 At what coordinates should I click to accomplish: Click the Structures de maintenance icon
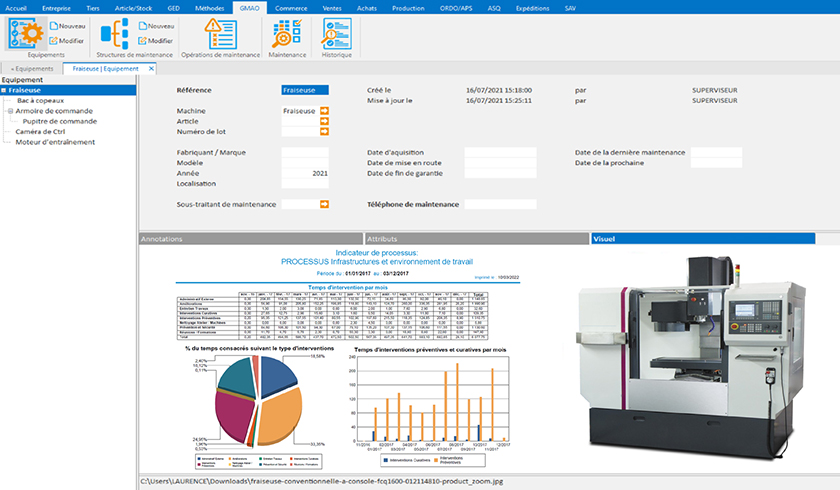tap(112, 33)
